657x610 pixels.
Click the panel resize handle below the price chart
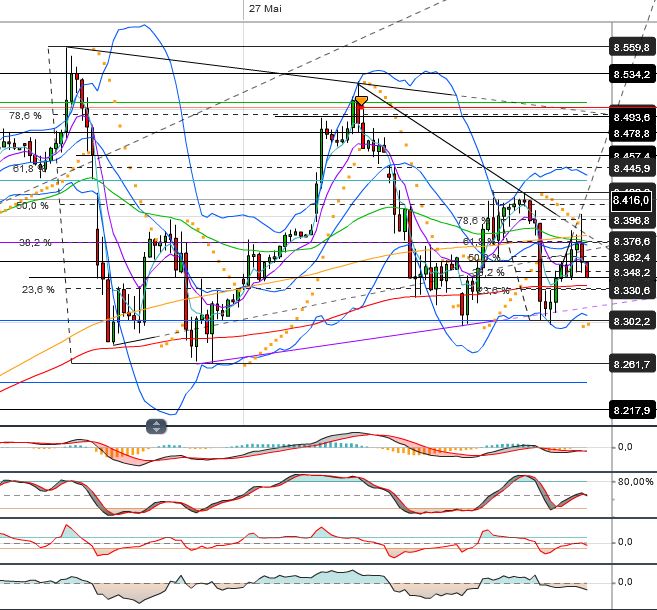pyautogui.click(x=156, y=426)
